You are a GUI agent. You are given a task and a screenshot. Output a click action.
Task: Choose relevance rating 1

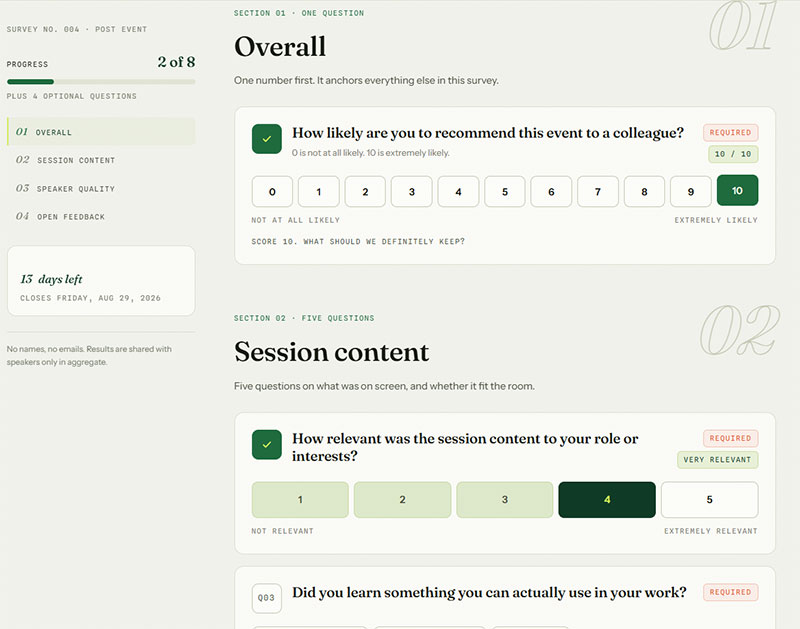(300, 499)
